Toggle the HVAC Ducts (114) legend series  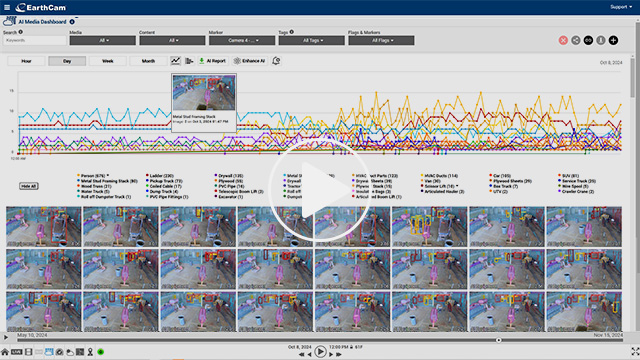pyautogui.click(x=439, y=176)
